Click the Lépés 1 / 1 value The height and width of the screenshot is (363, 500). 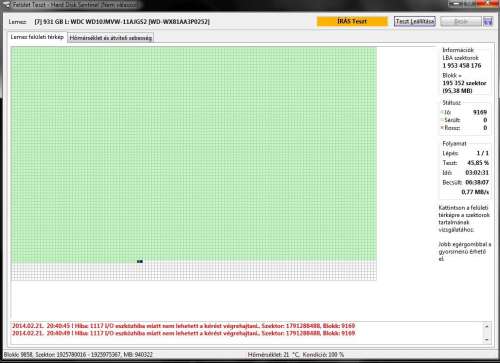pyautogui.click(x=483, y=153)
